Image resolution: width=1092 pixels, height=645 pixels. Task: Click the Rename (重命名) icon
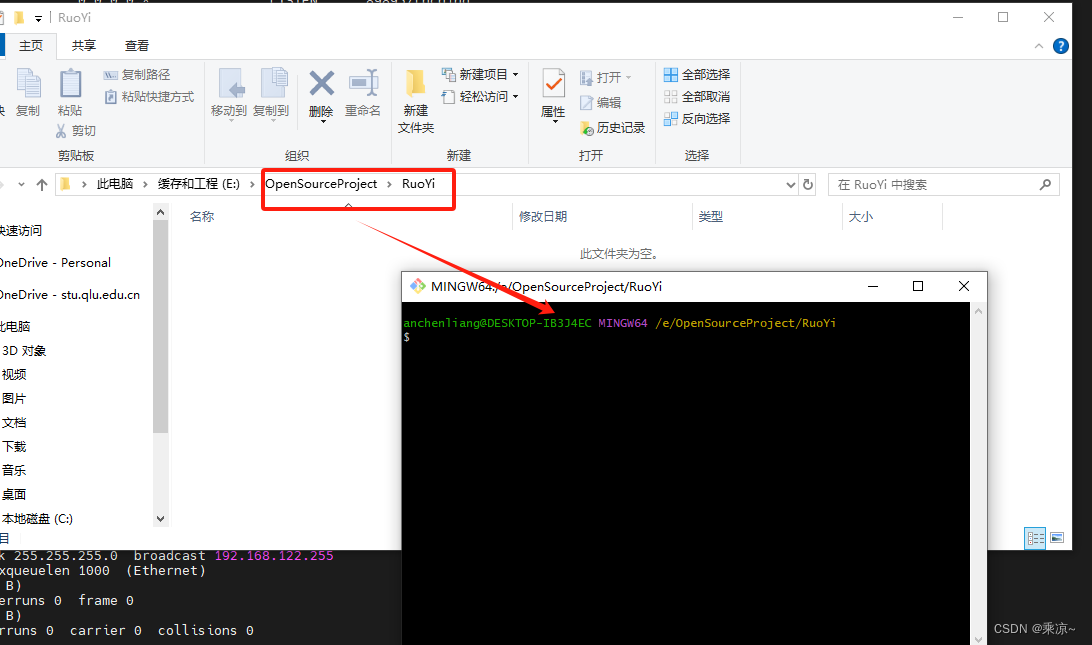pyautogui.click(x=363, y=84)
